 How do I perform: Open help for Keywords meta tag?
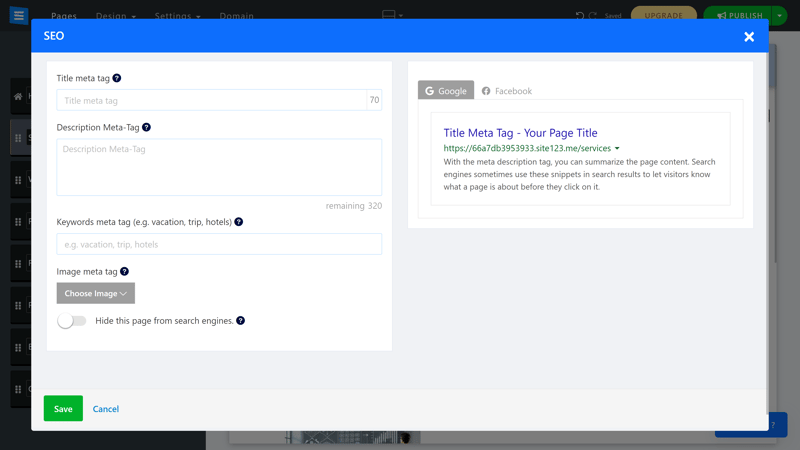tap(238, 222)
